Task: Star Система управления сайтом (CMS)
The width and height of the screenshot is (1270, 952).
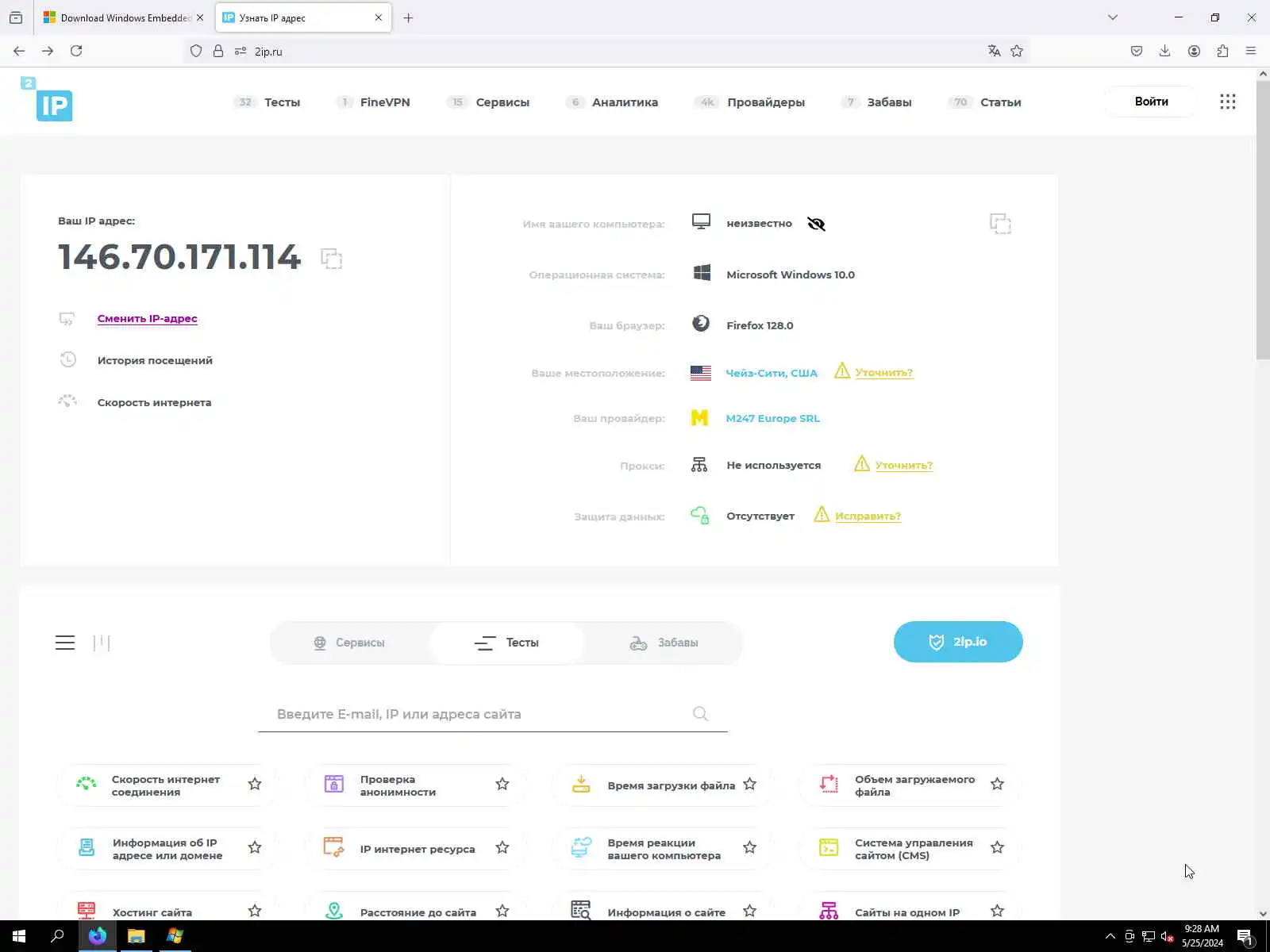Action: [998, 847]
